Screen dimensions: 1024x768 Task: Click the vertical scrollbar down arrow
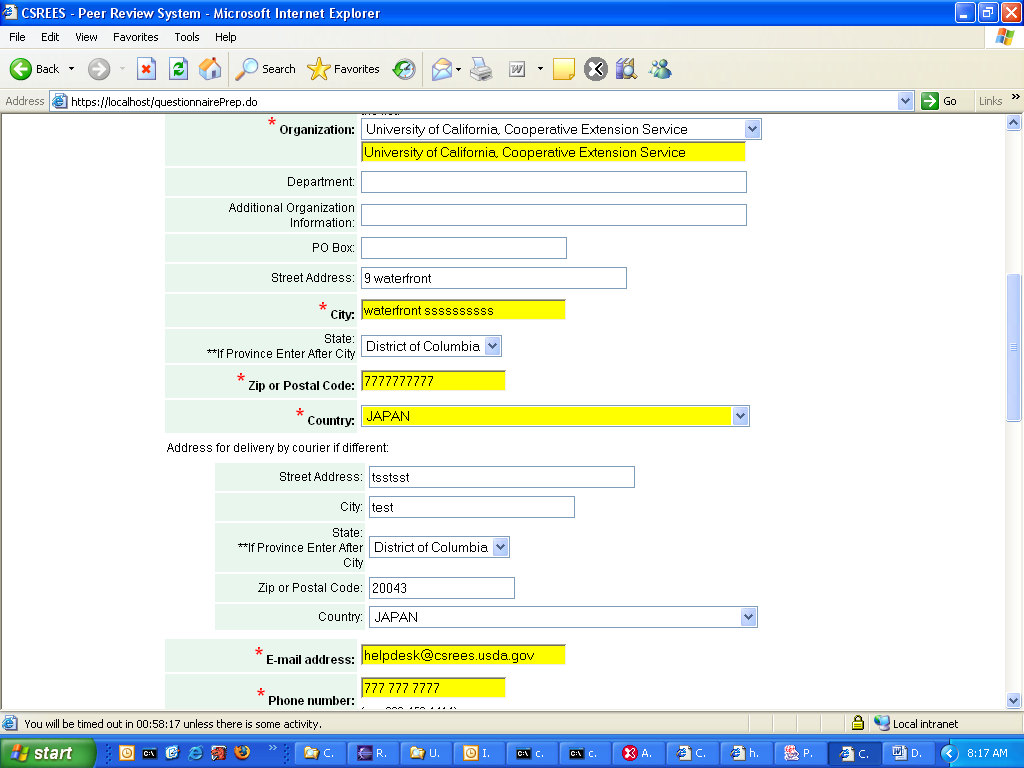[x=1014, y=701]
